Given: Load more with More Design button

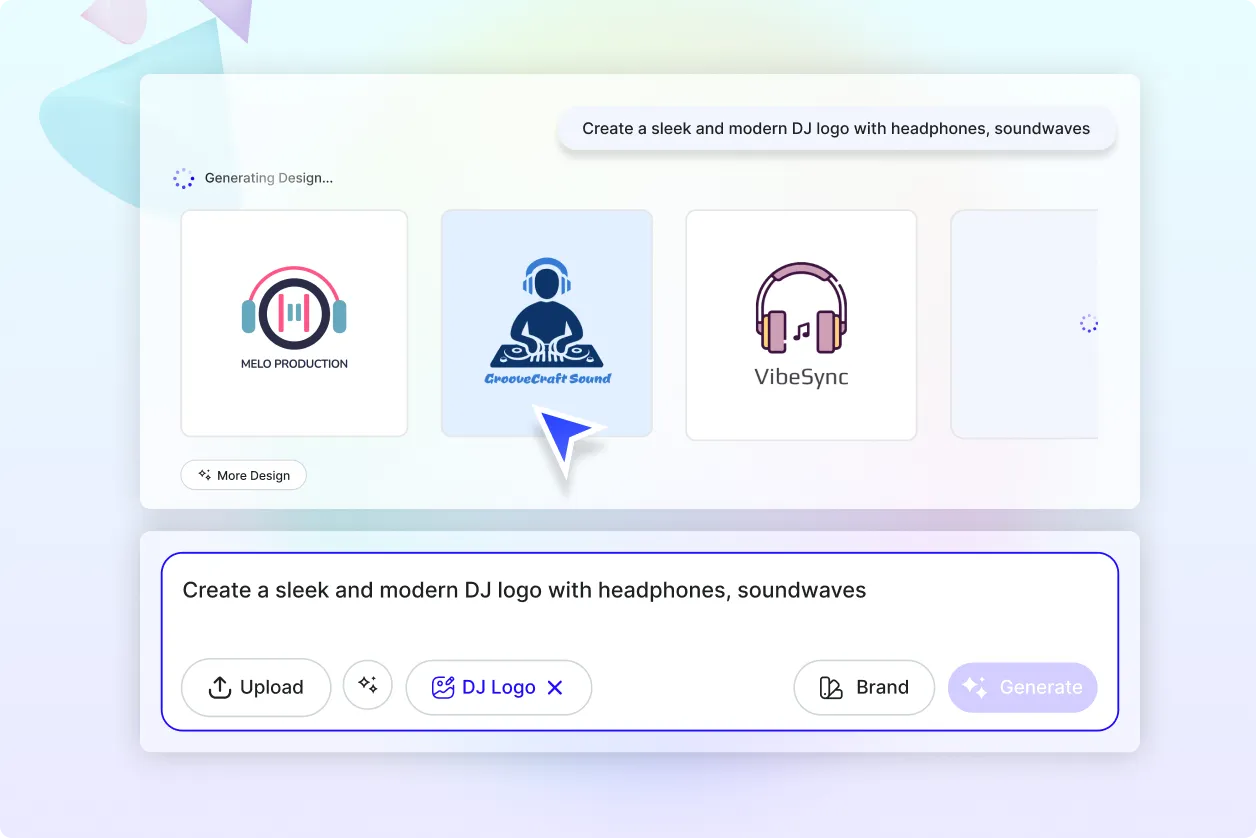Looking at the screenshot, I should (x=243, y=475).
